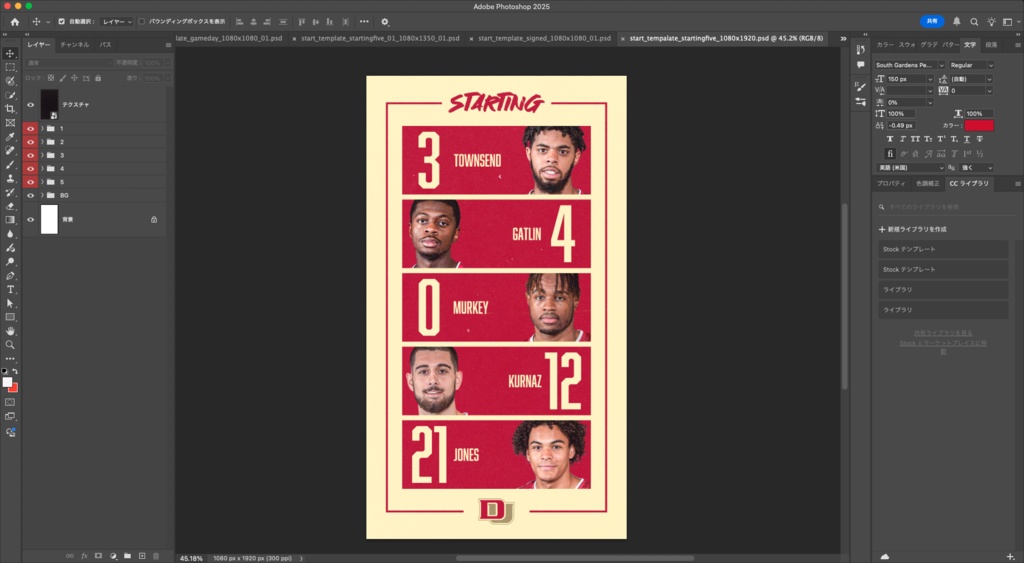Image resolution: width=1024 pixels, height=563 pixels.
Task: Select the Path Selection tool
Action: [10, 303]
